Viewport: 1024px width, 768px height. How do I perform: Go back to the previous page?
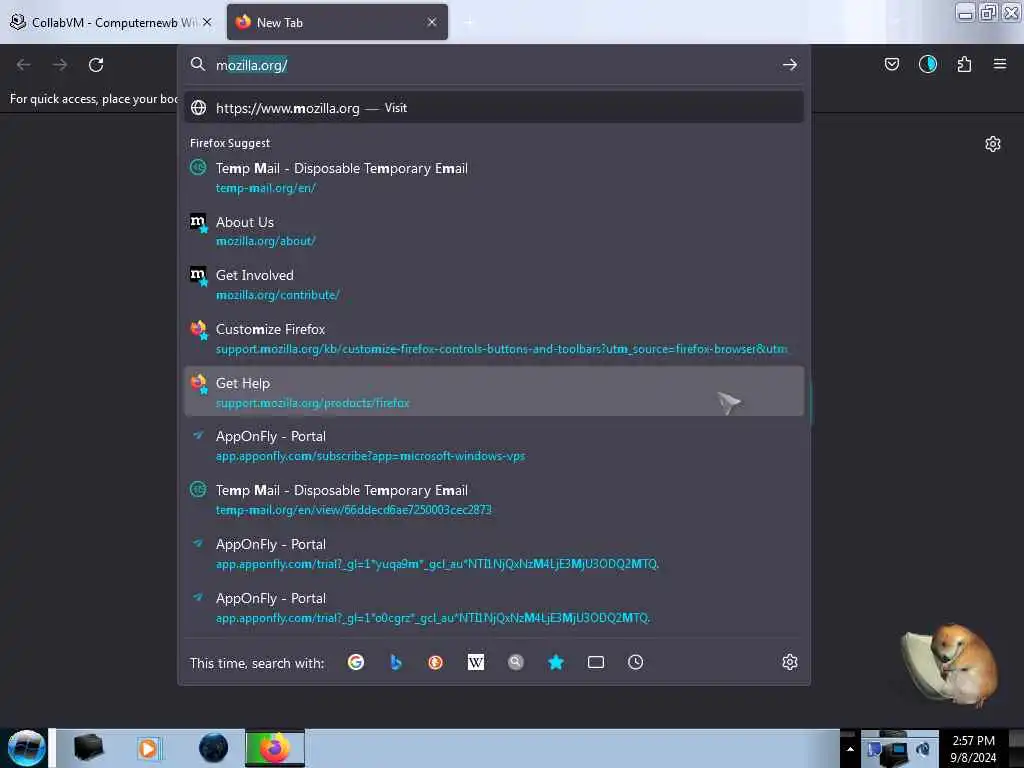pyautogui.click(x=24, y=65)
